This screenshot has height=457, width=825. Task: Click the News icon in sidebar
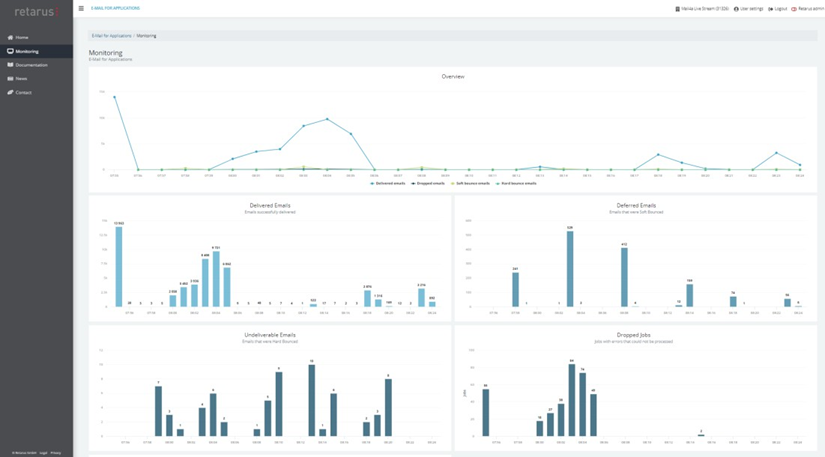point(10,78)
